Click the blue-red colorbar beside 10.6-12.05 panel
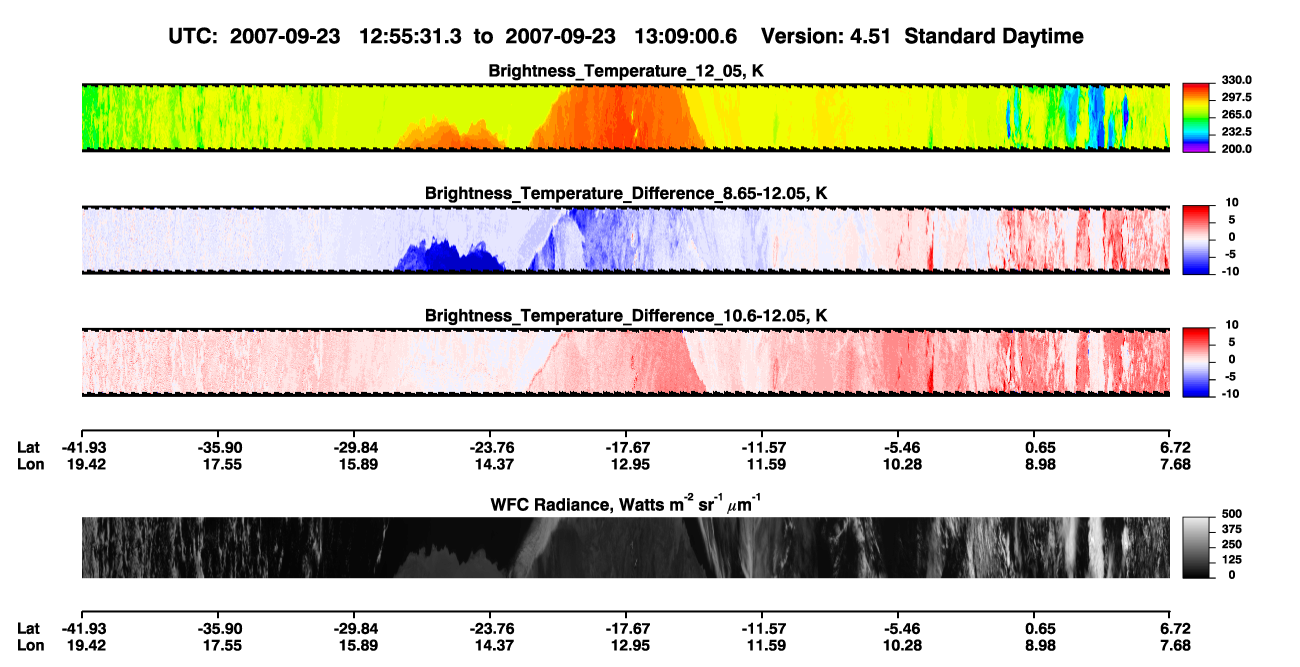Screen dimensions: 1300x667 [x=1196, y=362]
